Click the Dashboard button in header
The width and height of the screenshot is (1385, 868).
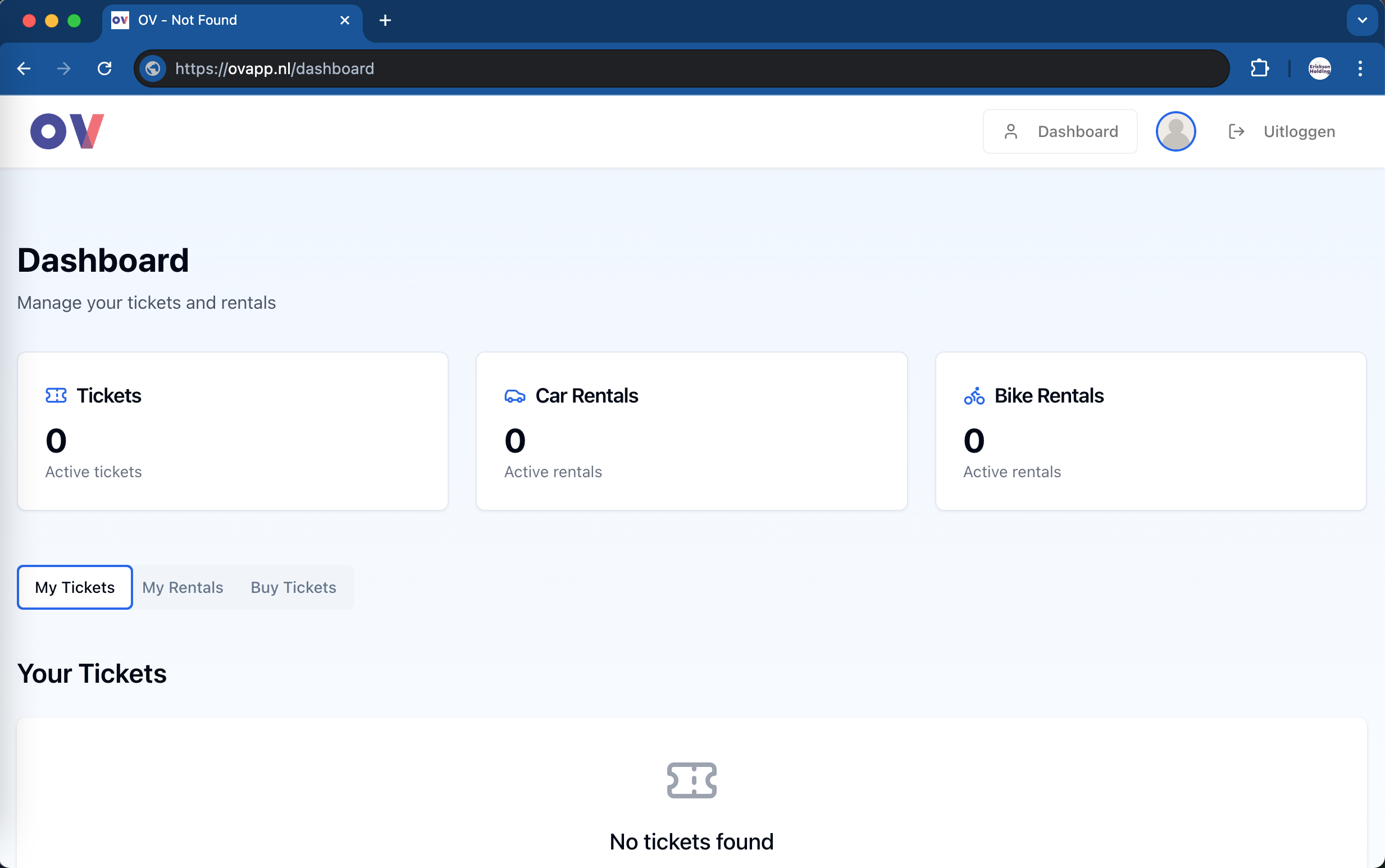click(1059, 131)
